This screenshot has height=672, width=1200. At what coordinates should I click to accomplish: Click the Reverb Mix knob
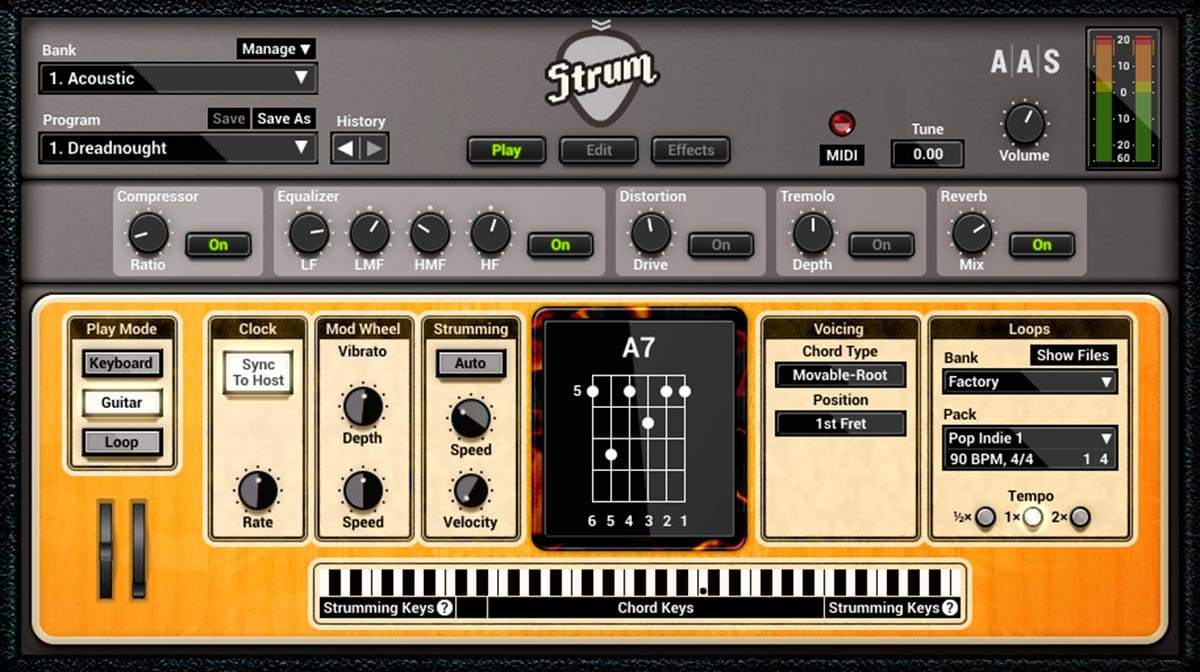[972, 233]
